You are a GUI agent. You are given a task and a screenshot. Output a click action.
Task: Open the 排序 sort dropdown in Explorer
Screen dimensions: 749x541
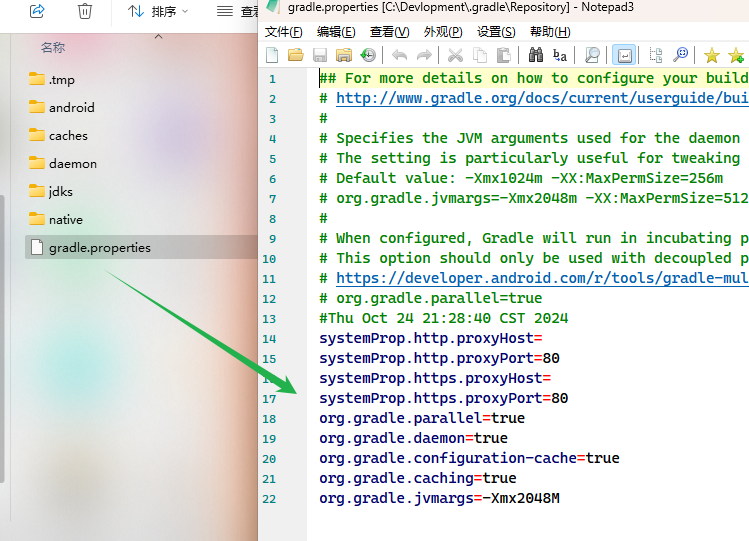pyautogui.click(x=158, y=11)
